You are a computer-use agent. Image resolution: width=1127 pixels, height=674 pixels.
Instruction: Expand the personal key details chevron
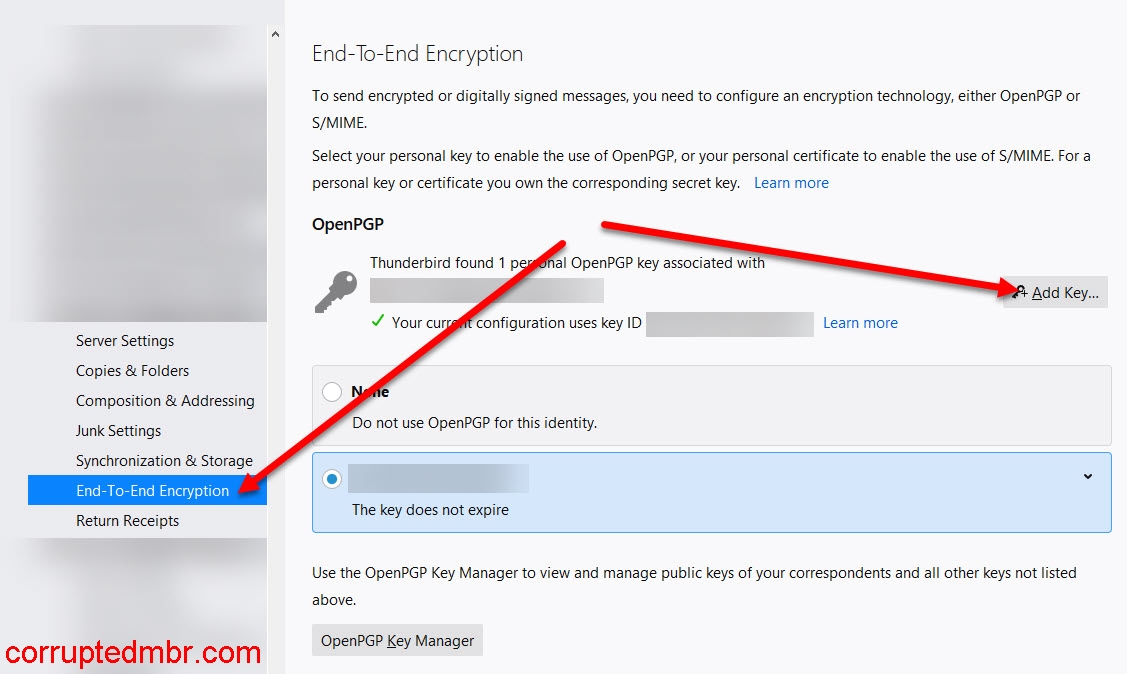point(1087,477)
